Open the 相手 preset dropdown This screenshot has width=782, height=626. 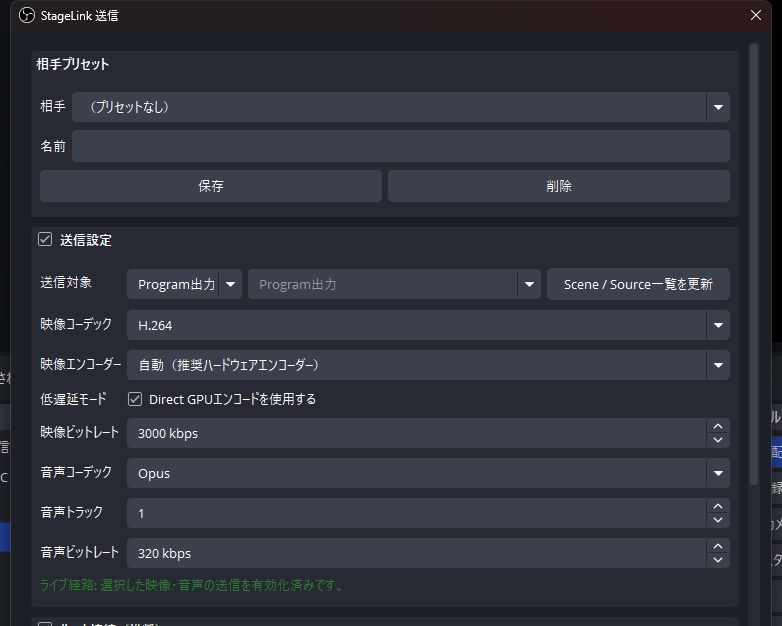[400, 107]
